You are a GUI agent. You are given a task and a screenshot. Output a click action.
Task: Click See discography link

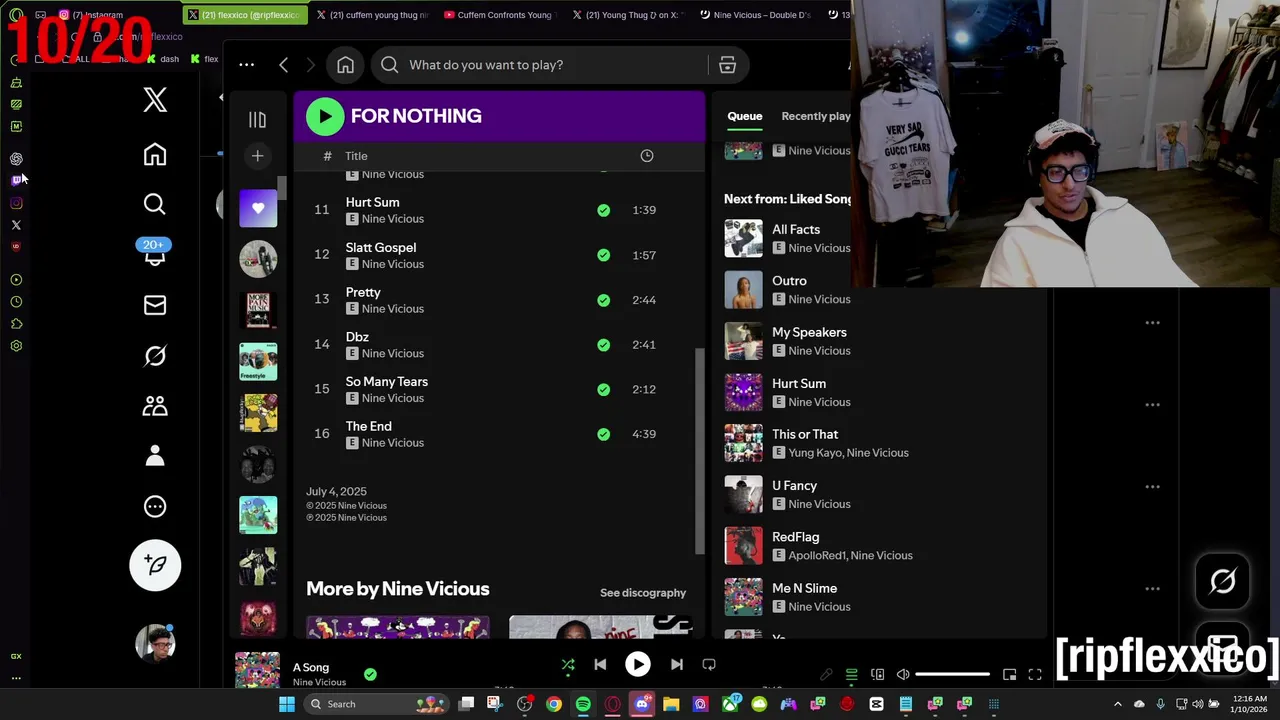tap(643, 593)
